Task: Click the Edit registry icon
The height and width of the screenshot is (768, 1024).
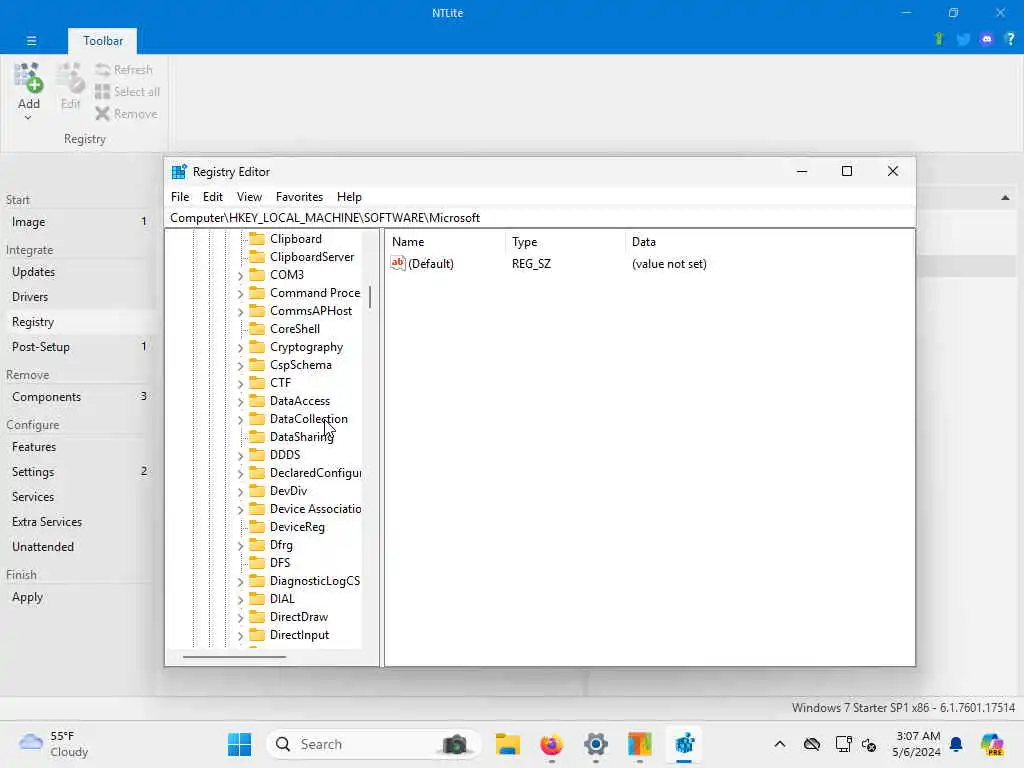Action: [71, 78]
